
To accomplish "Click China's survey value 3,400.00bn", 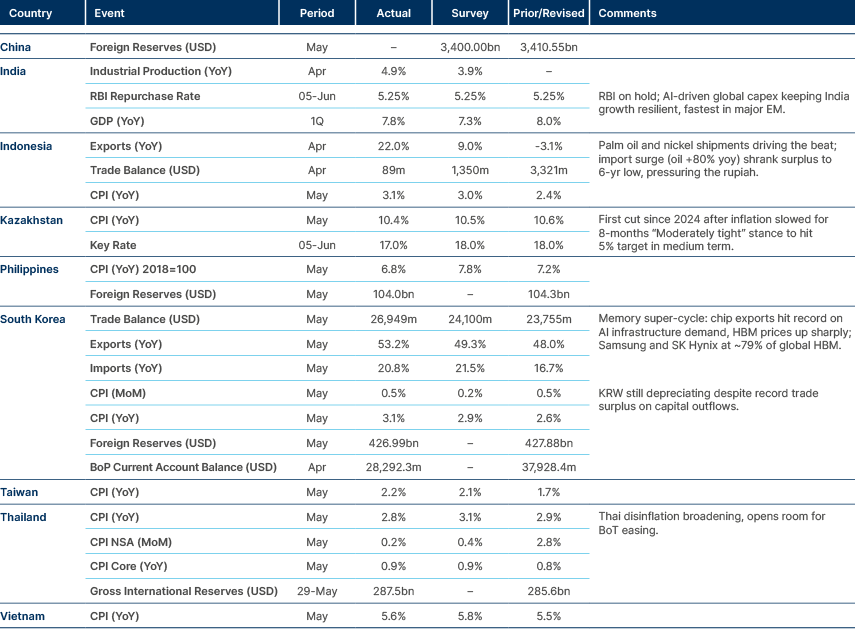I will point(470,47).
